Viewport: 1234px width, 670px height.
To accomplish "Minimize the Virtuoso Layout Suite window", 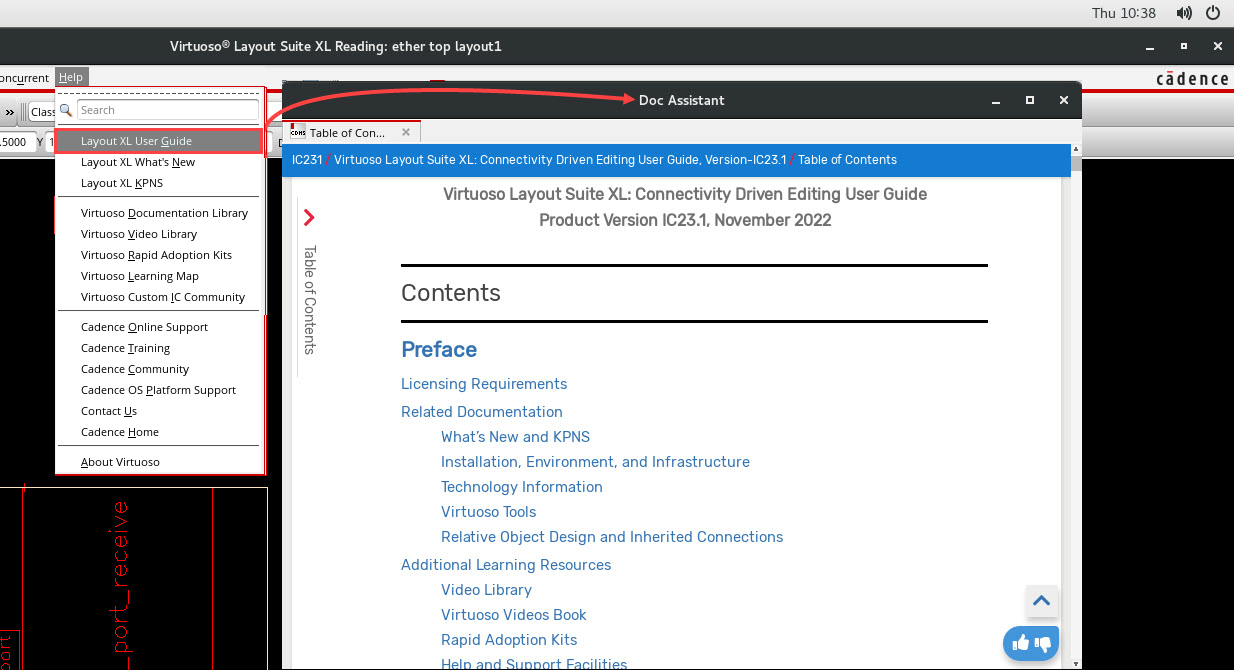I will tap(1150, 47).
